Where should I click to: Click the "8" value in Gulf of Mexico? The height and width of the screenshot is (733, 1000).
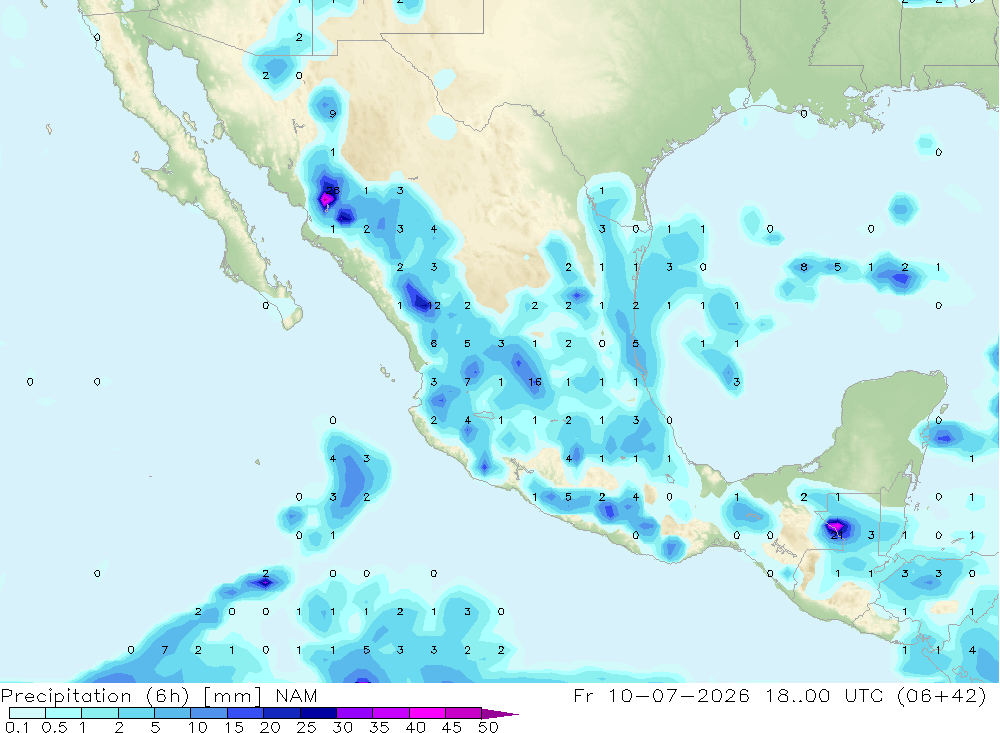pyautogui.click(x=804, y=267)
